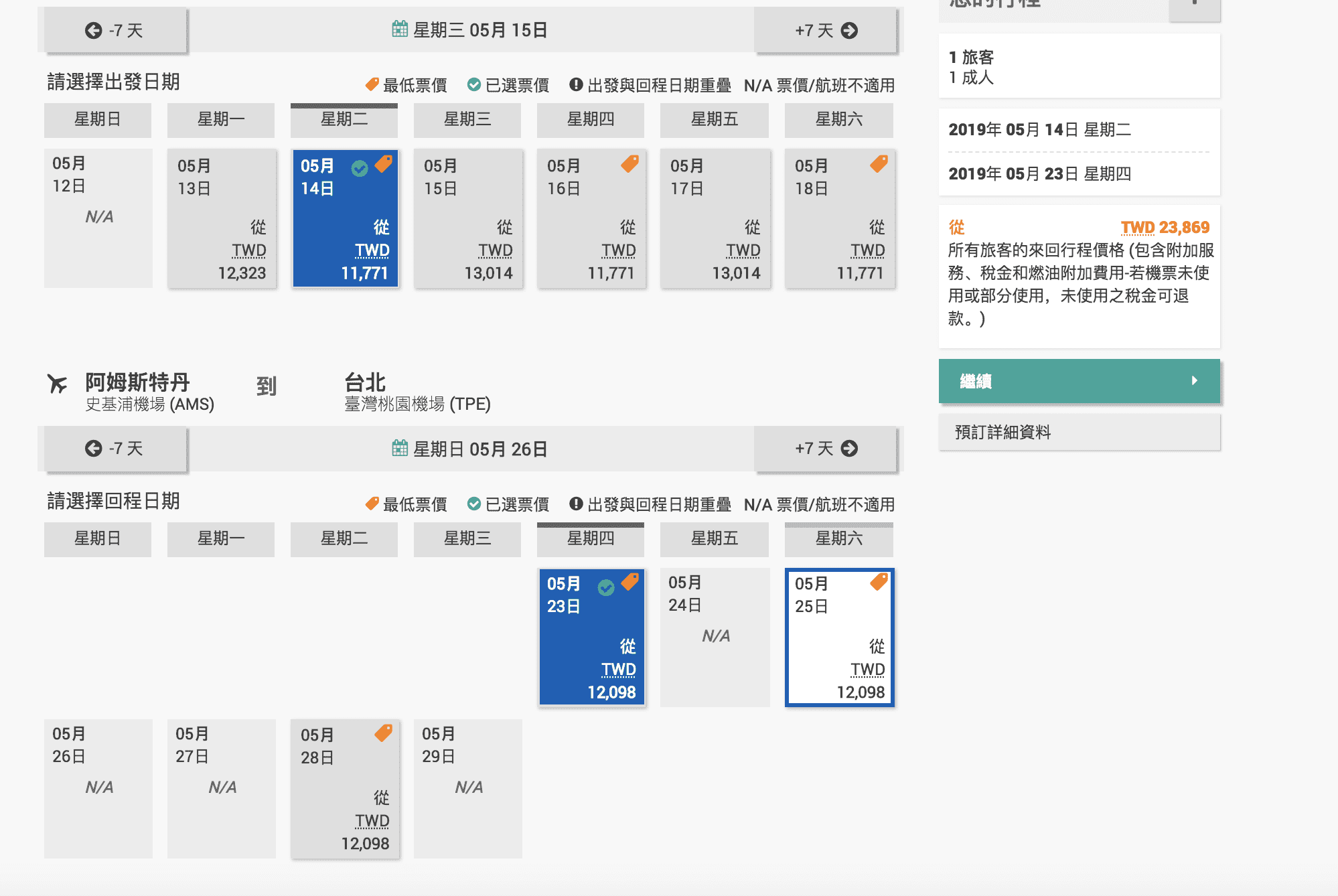Click 請選擇出發日期 heading
This screenshot has height=896, width=1338.
[113, 82]
